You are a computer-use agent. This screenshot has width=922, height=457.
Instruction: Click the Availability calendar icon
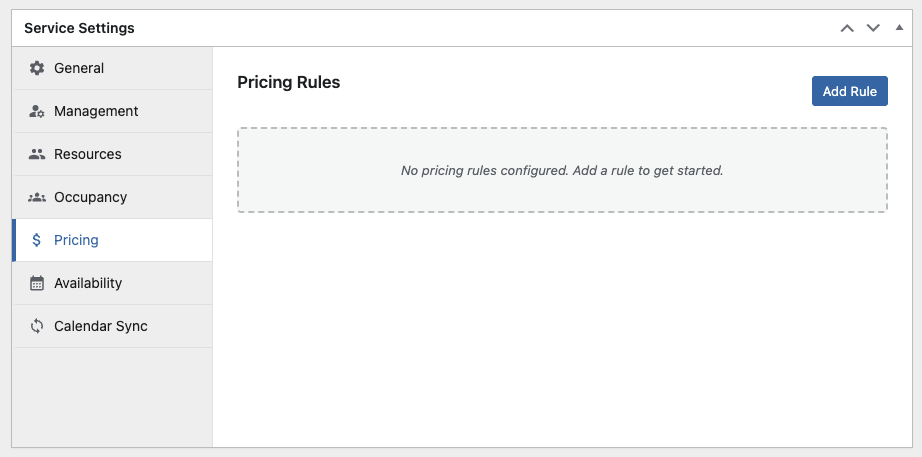click(37, 283)
